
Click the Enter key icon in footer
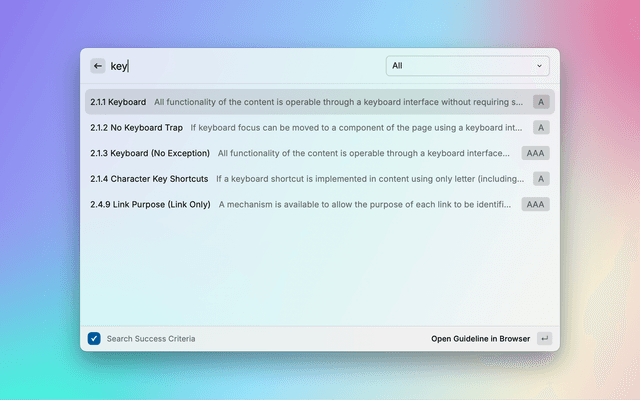(544, 339)
